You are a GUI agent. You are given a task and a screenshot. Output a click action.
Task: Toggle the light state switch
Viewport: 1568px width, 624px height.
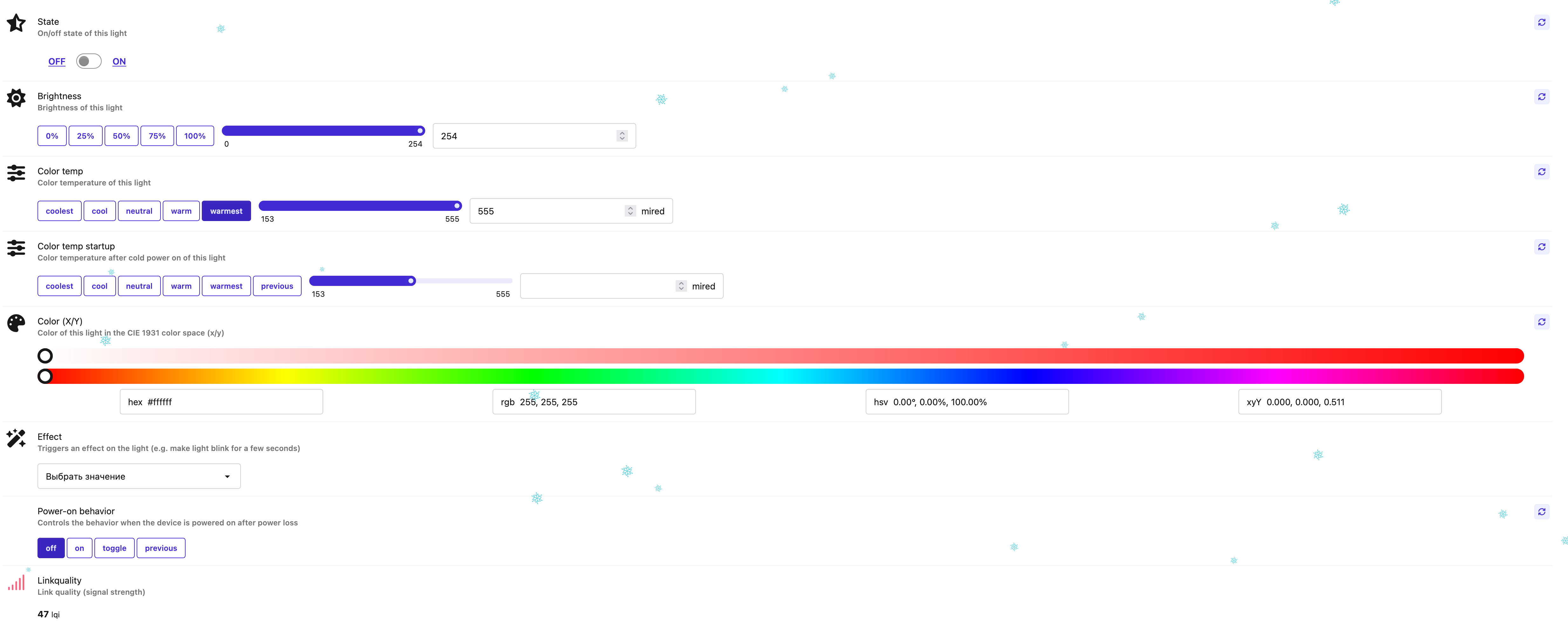[89, 62]
